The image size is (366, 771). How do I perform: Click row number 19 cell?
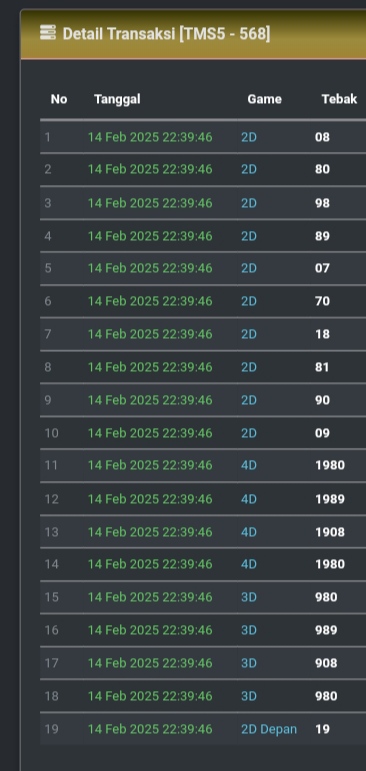click(x=51, y=729)
